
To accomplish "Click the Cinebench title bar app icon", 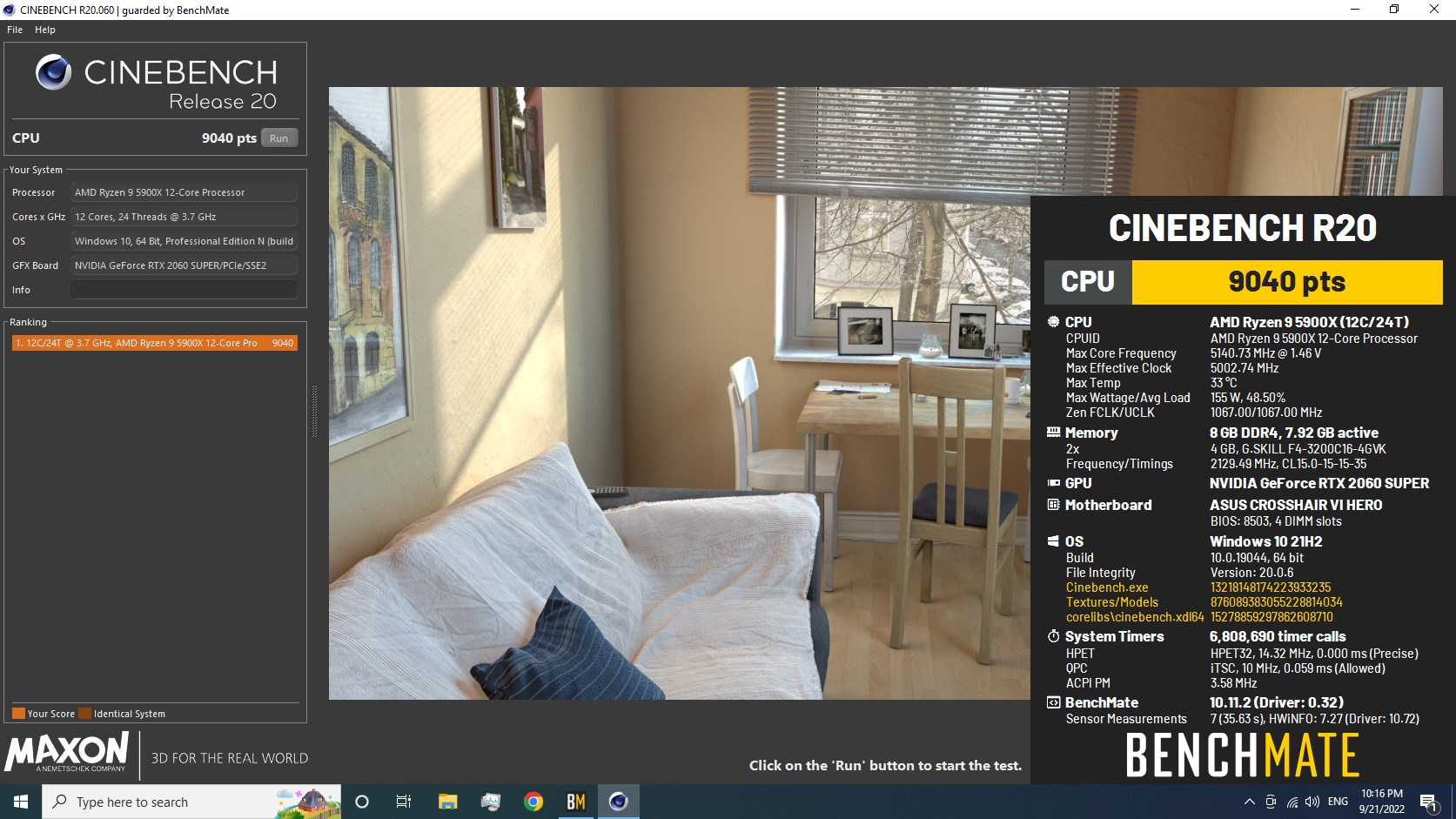I will [10, 10].
